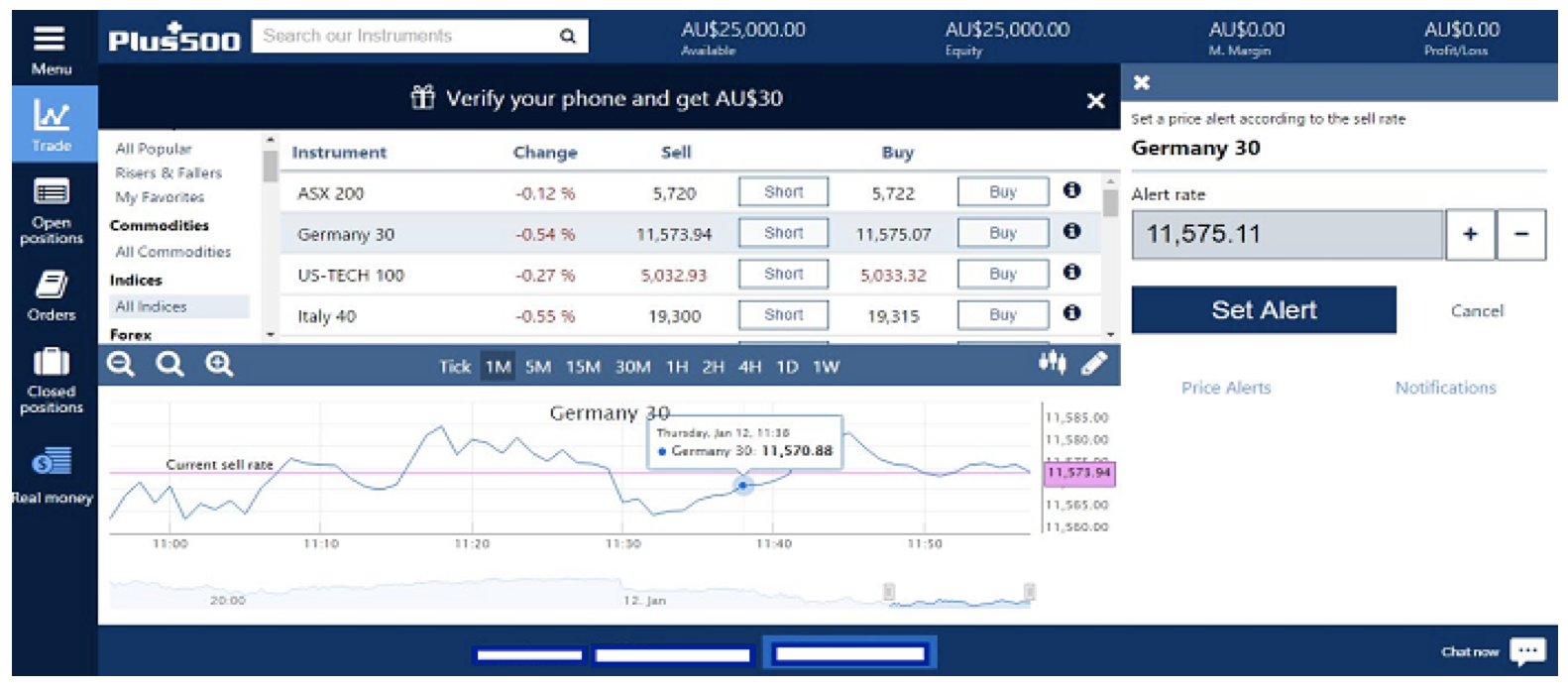
Task: Short US-TECH 100
Action: tap(783, 274)
